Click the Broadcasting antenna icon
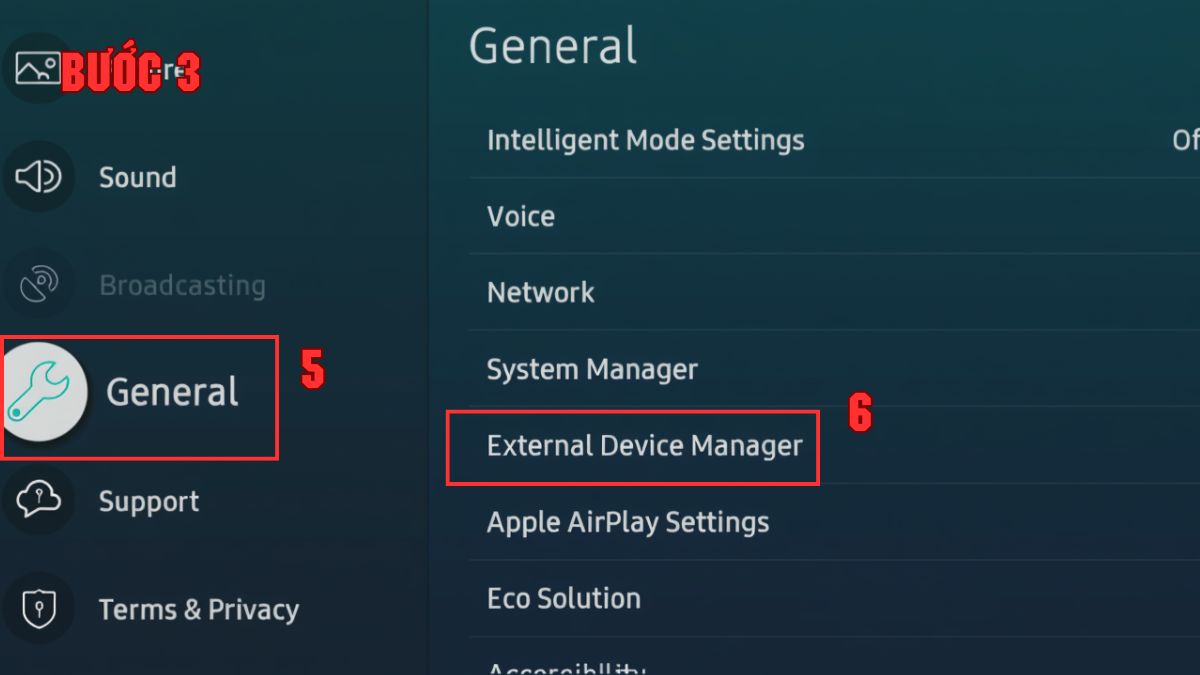The width and height of the screenshot is (1200, 675). 38,284
